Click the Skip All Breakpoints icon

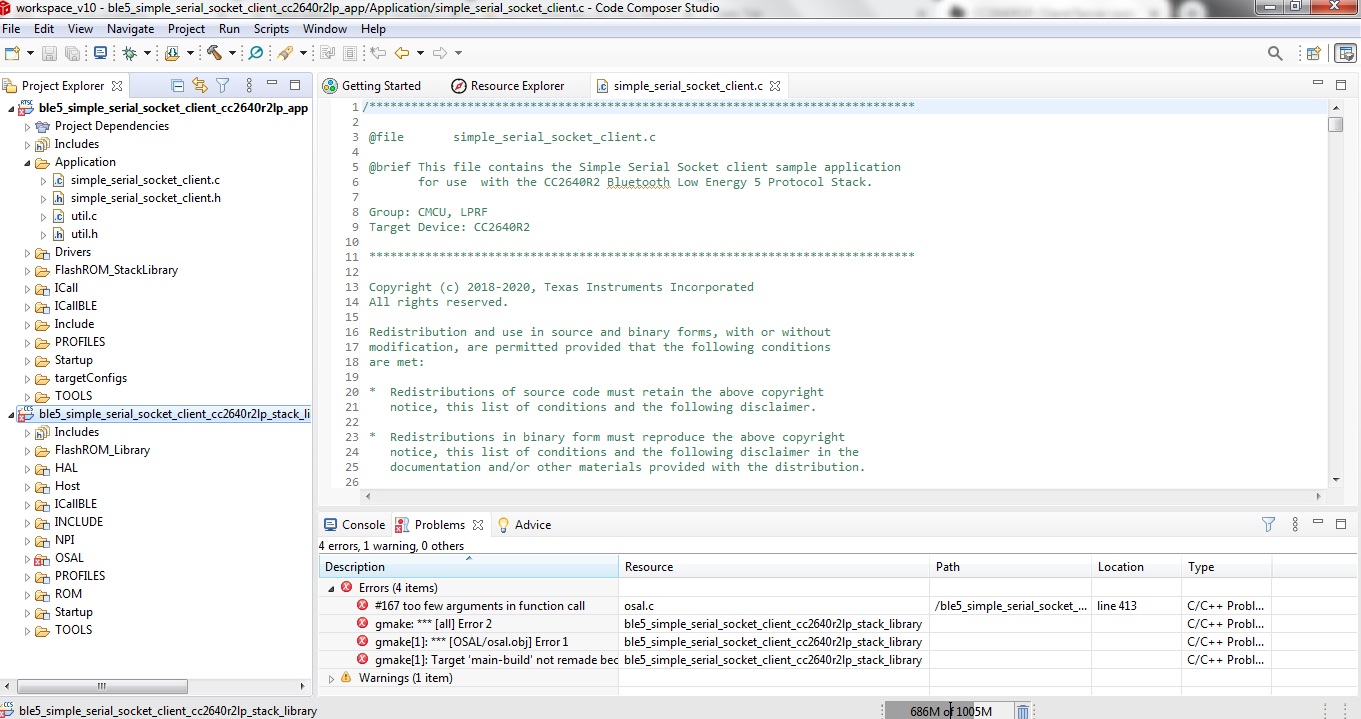click(x=256, y=53)
